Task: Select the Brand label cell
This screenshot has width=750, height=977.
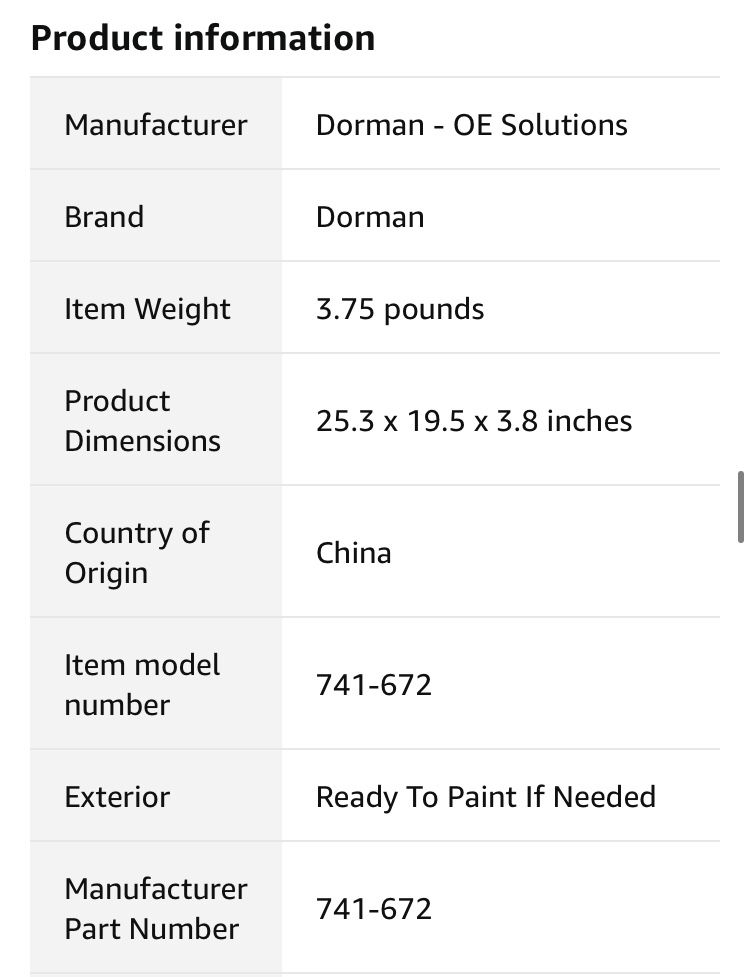Action: [x=156, y=216]
